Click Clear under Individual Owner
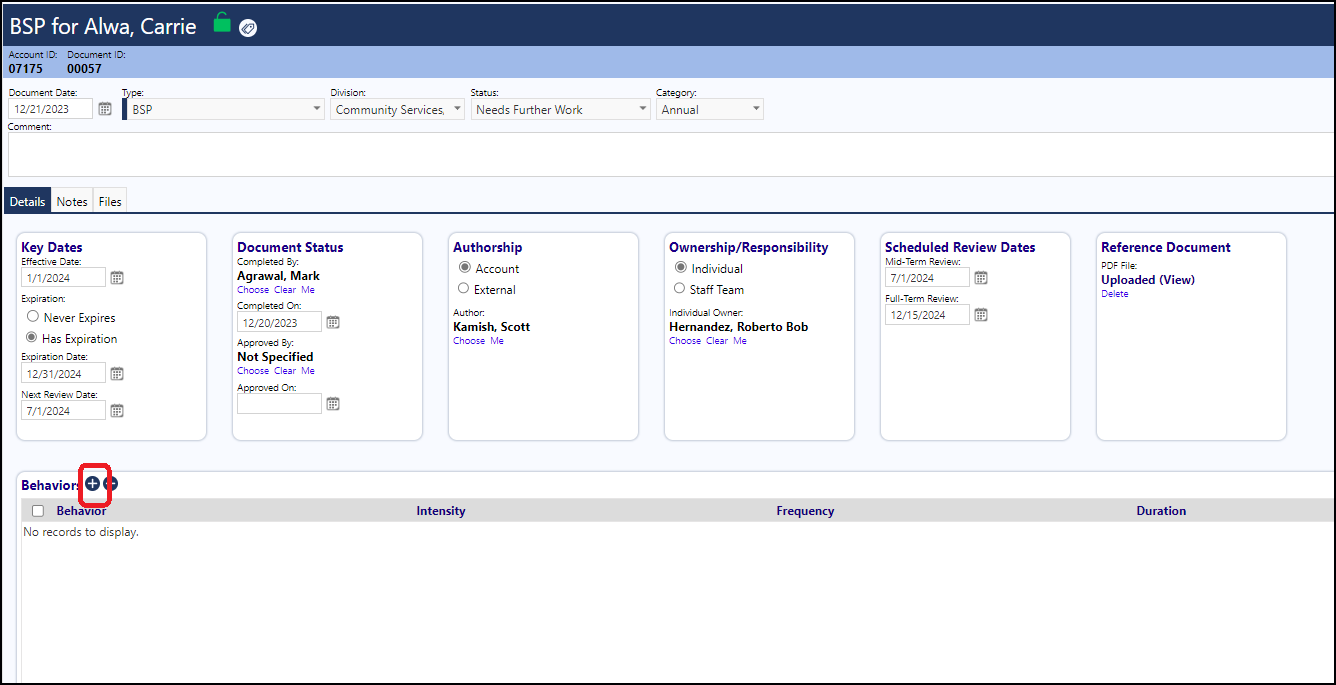1336x685 pixels. [717, 341]
